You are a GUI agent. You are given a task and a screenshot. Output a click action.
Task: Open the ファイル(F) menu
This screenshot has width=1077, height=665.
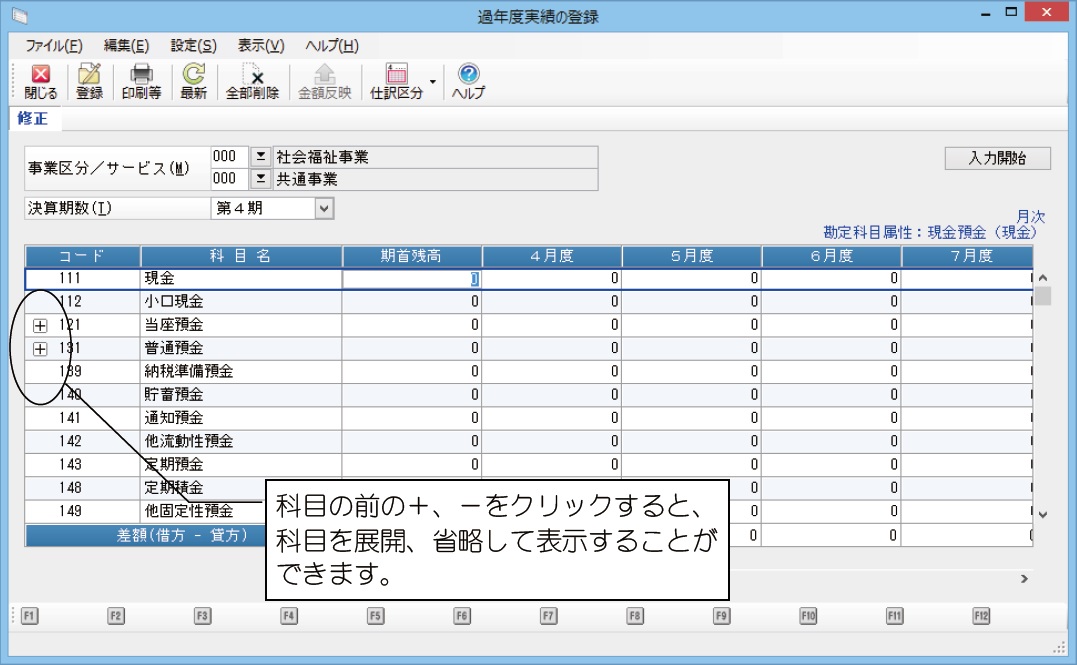[54, 46]
